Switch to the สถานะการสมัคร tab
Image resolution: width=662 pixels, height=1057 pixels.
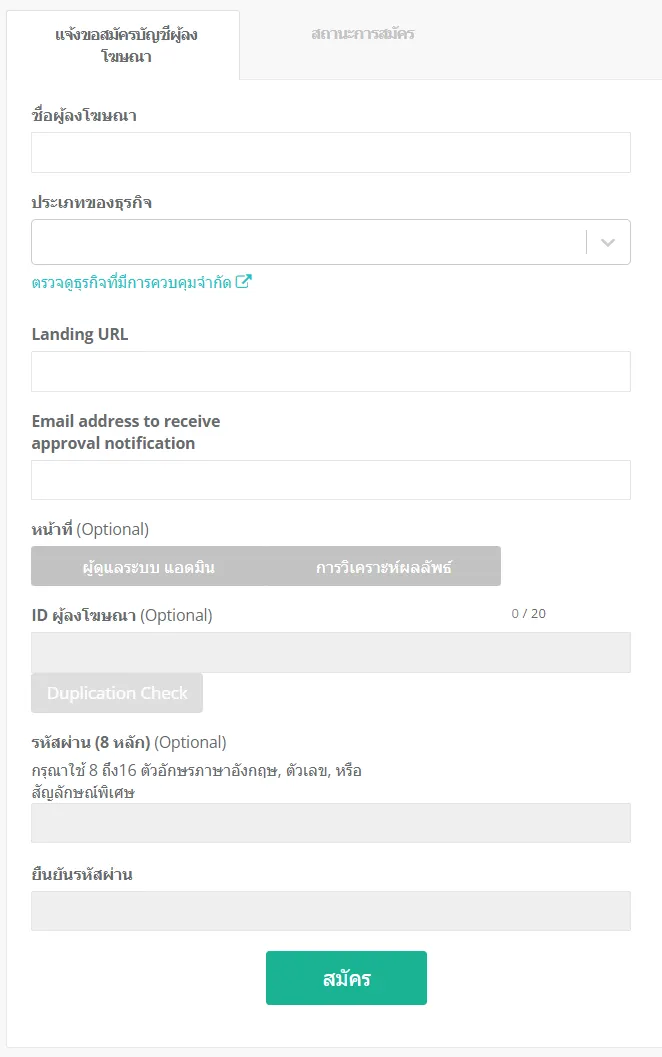[363, 34]
